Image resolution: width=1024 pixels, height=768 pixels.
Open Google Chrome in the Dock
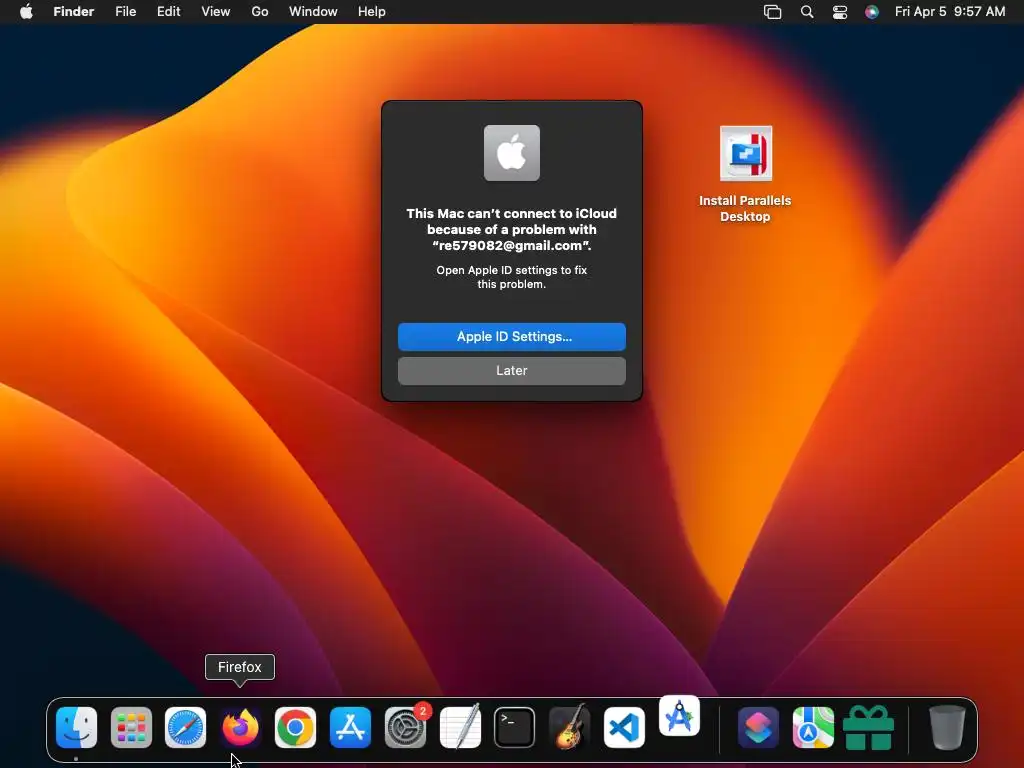coord(295,727)
